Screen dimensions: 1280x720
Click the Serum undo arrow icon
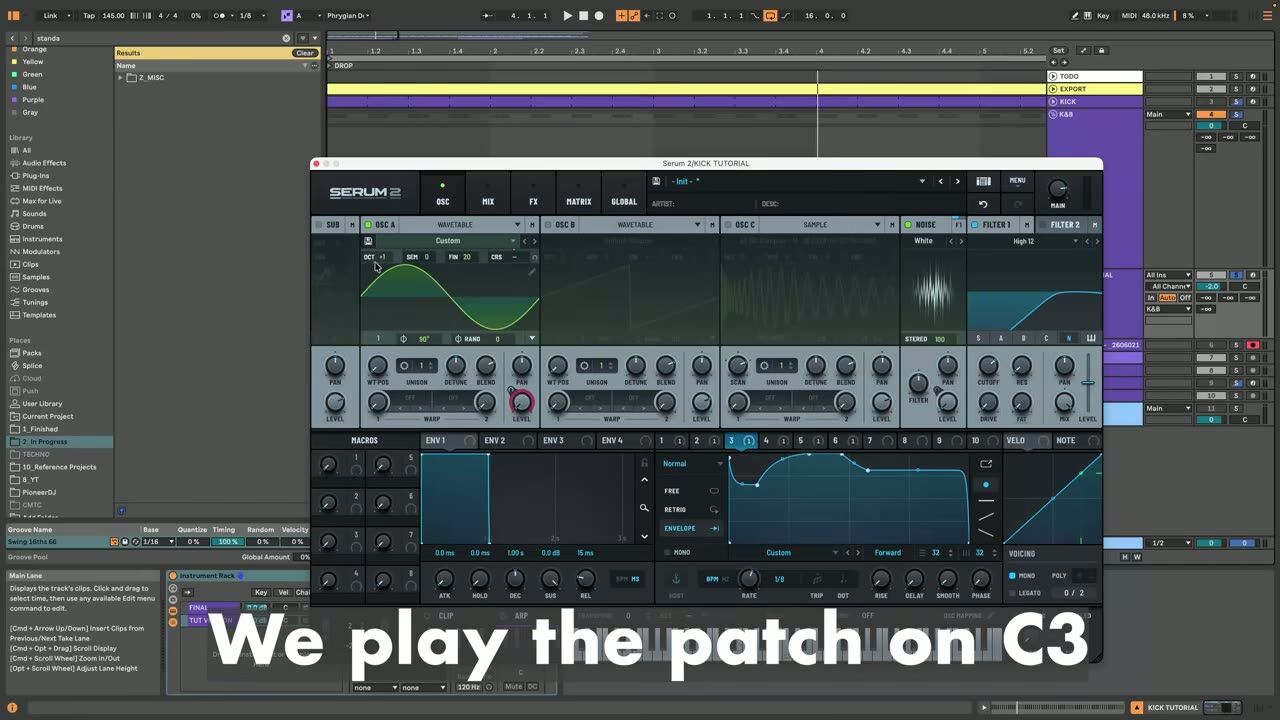983,204
